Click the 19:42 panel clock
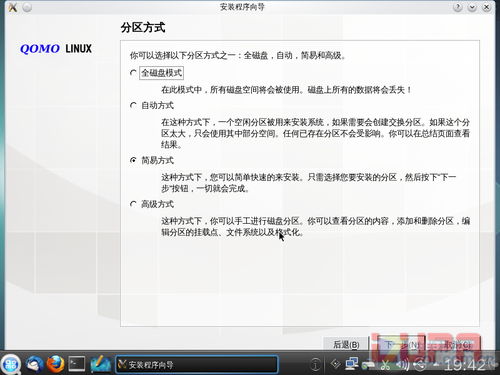The width and height of the screenshot is (500, 375). 465,365
